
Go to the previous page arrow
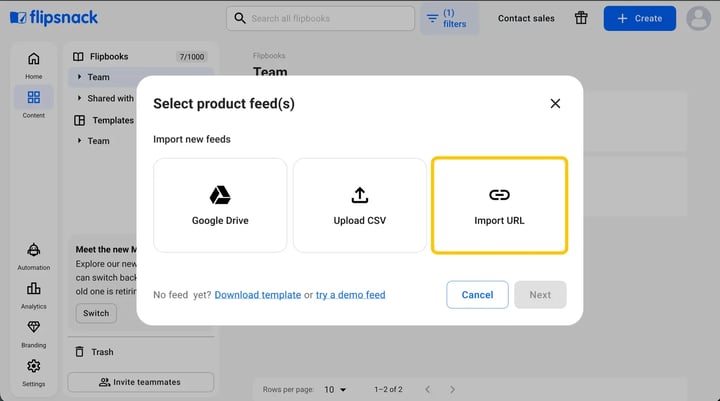[x=428, y=390]
